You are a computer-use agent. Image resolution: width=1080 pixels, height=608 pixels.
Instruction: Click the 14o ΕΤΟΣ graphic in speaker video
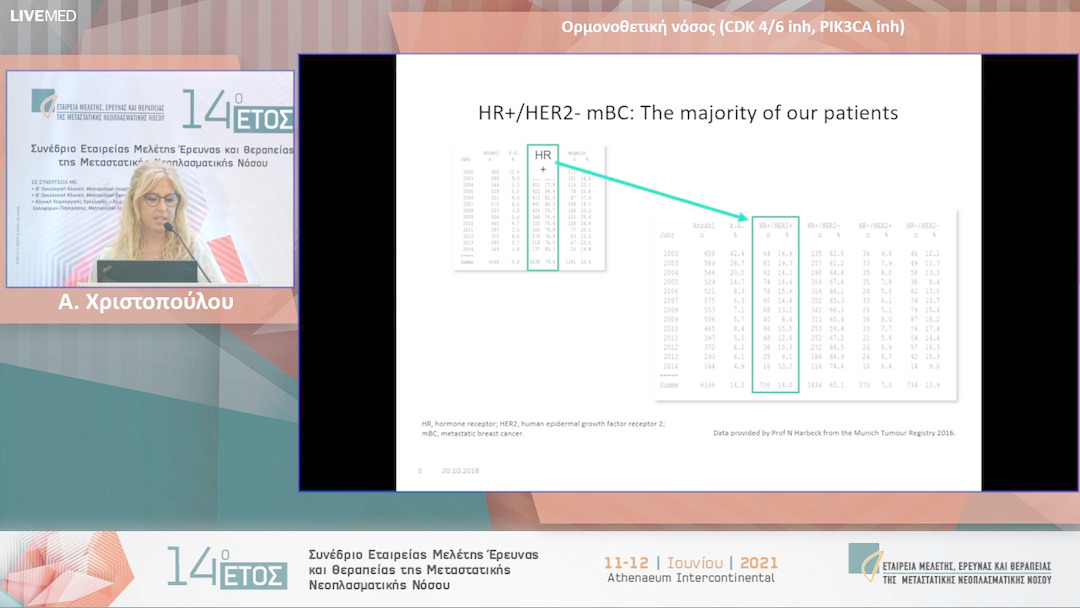[x=236, y=111]
